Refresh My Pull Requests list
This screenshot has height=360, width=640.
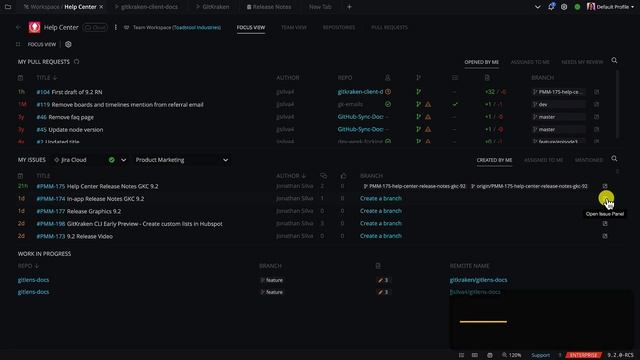pyautogui.click(x=76, y=62)
